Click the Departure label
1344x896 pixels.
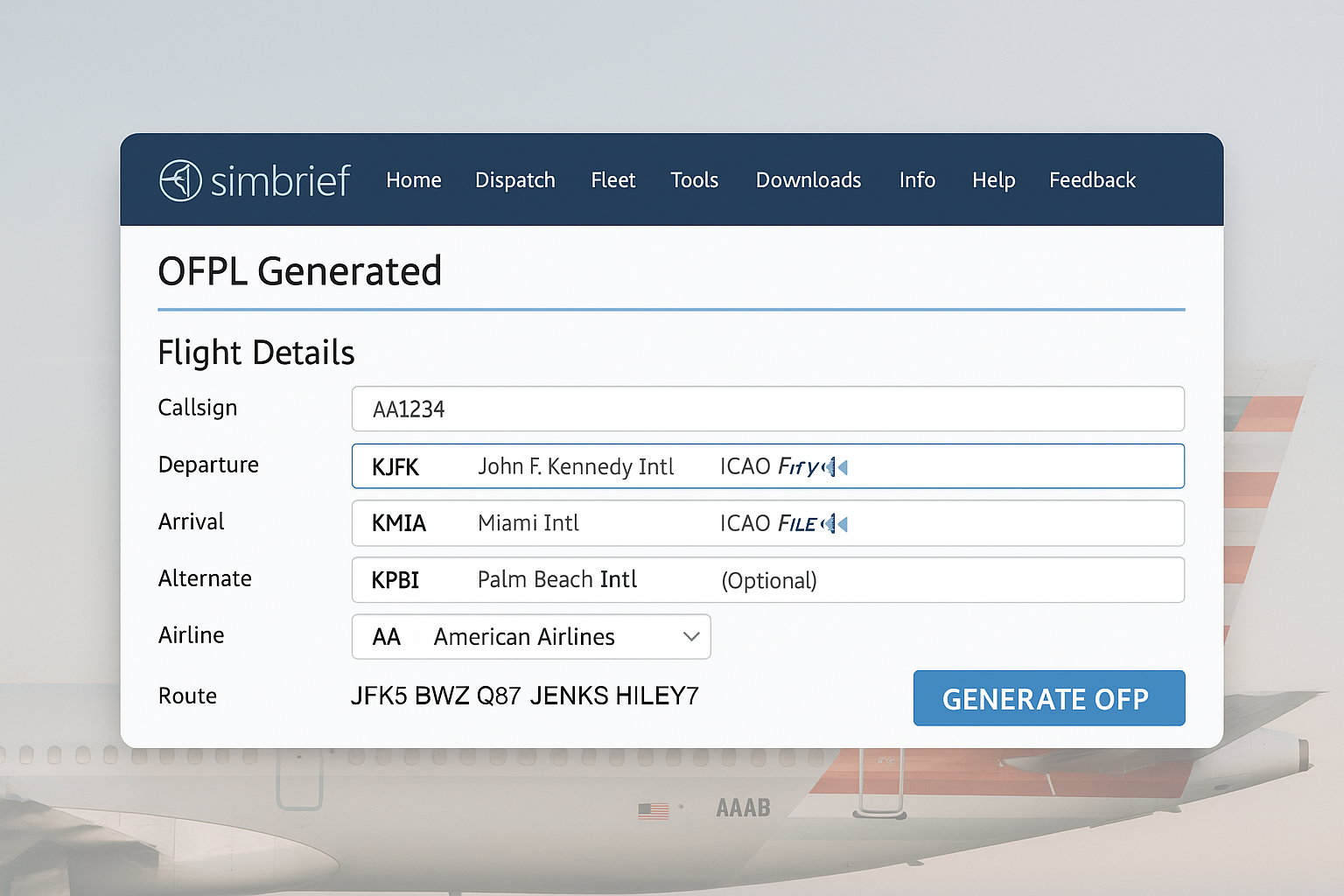tap(208, 465)
